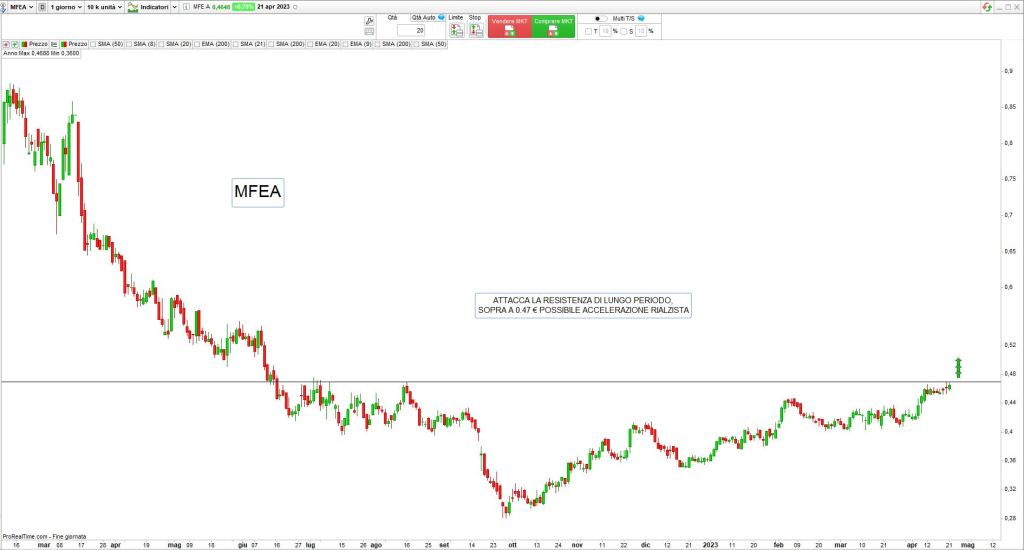Click the Indicatori chart icon
The width and height of the screenshot is (1024, 550).
pos(133,6)
